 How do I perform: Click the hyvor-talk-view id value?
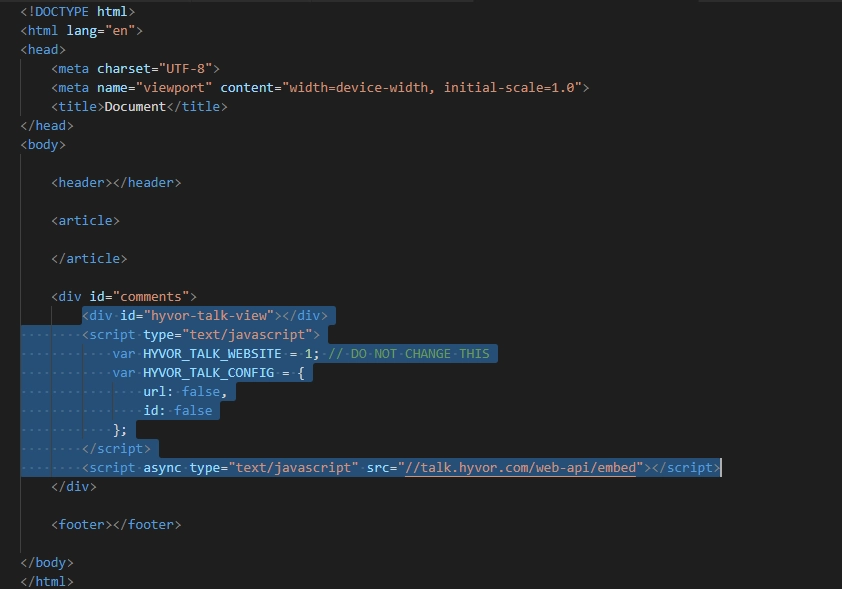coord(208,316)
